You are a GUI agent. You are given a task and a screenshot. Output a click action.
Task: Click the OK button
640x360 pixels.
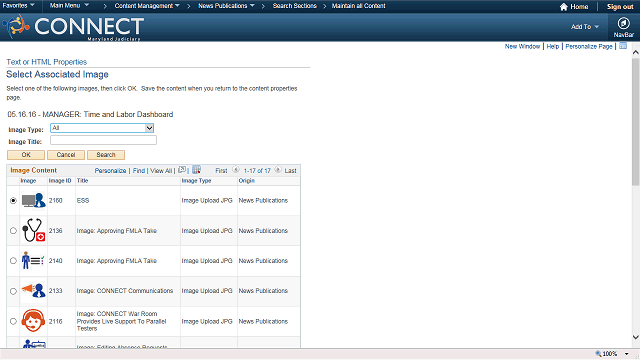(26, 155)
